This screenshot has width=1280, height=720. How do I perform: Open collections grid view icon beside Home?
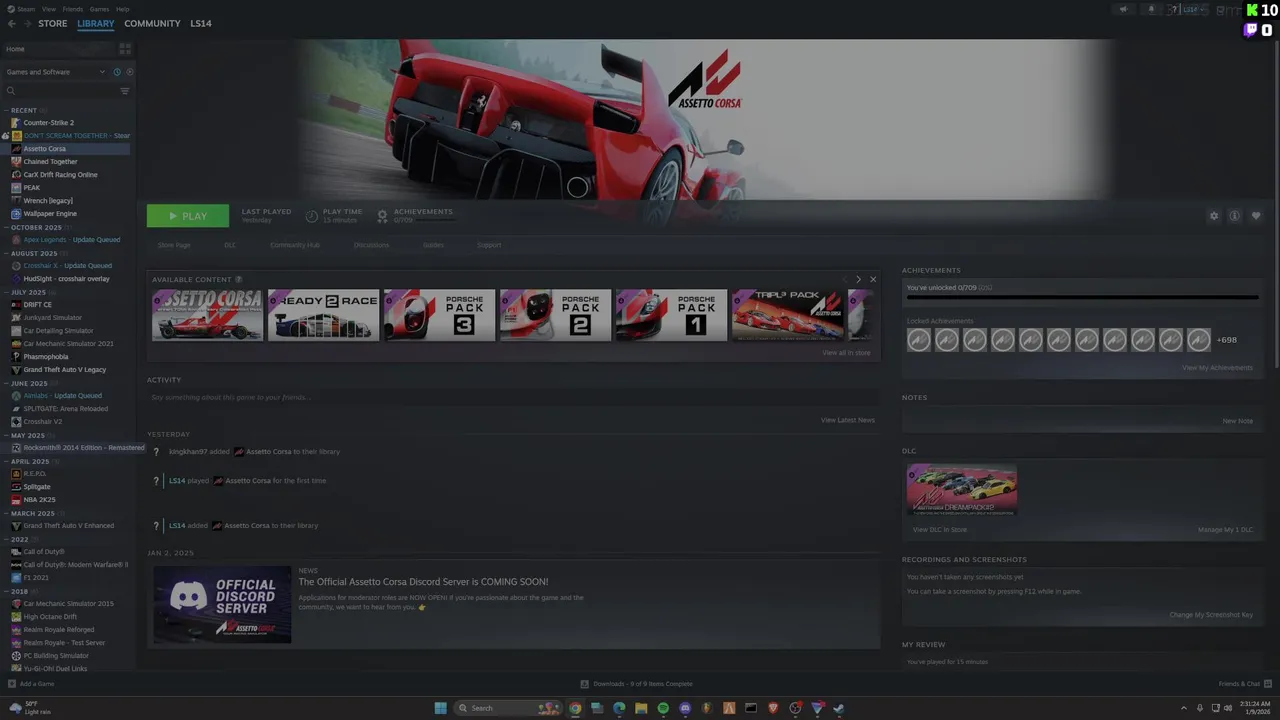[125, 48]
